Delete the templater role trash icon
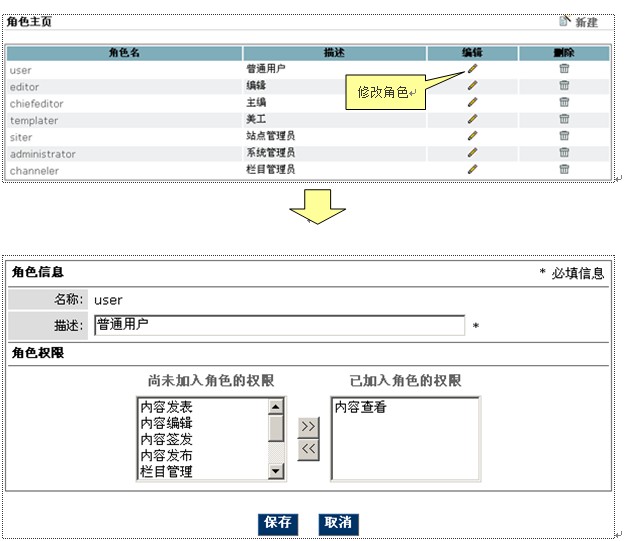Viewport: 643px width, 541px height. (564, 119)
